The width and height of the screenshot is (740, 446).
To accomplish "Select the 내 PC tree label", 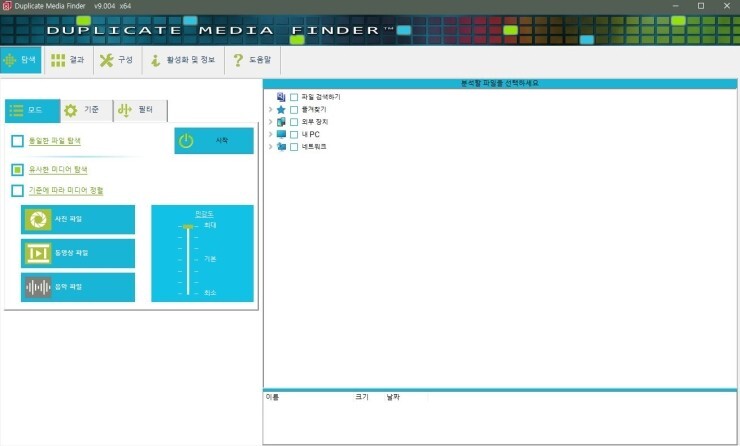I will coord(311,135).
